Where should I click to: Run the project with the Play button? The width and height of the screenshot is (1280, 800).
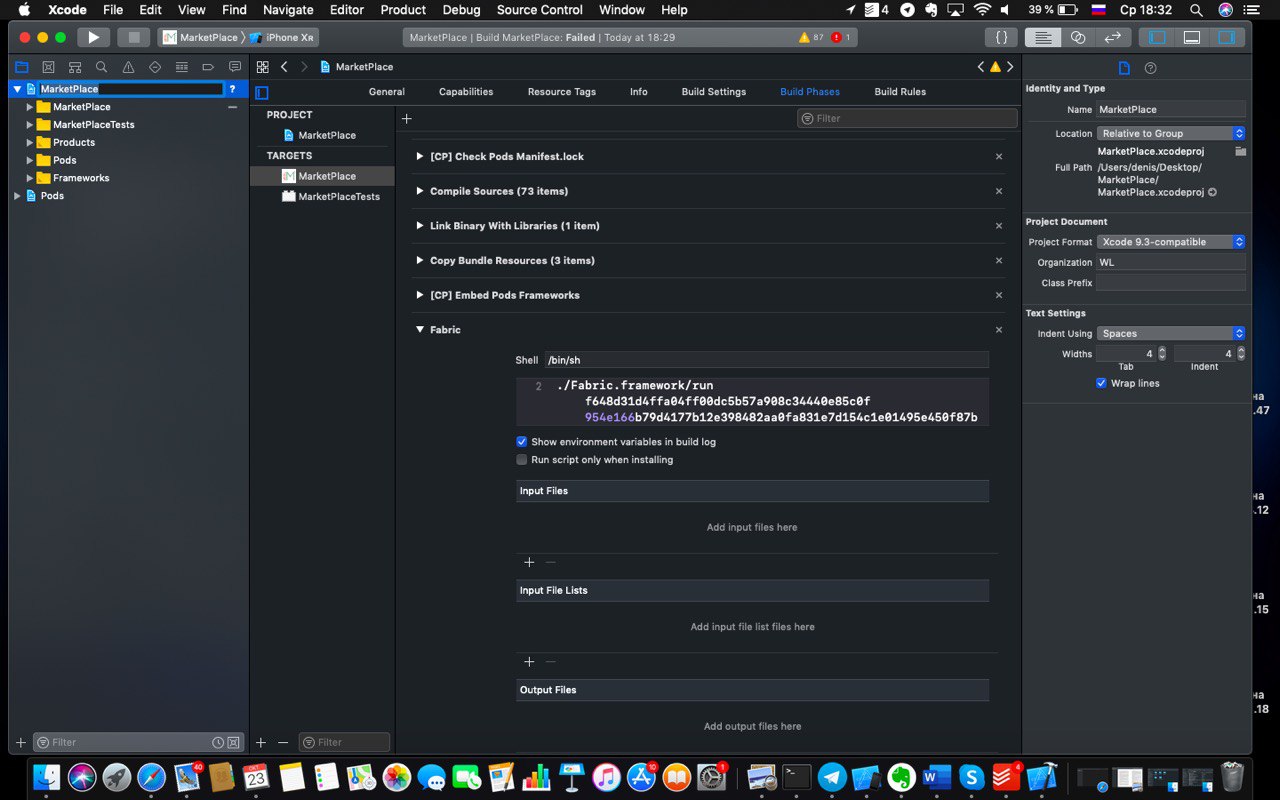pos(93,37)
